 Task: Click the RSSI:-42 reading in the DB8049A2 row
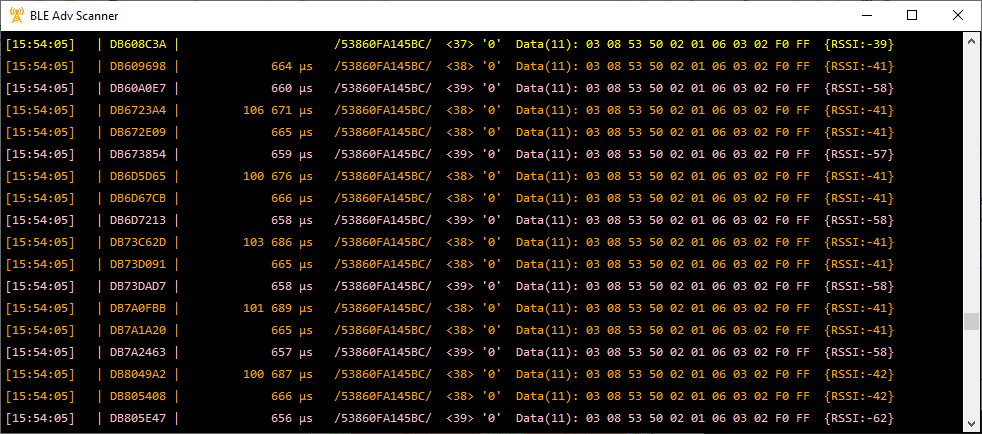tap(859, 374)
